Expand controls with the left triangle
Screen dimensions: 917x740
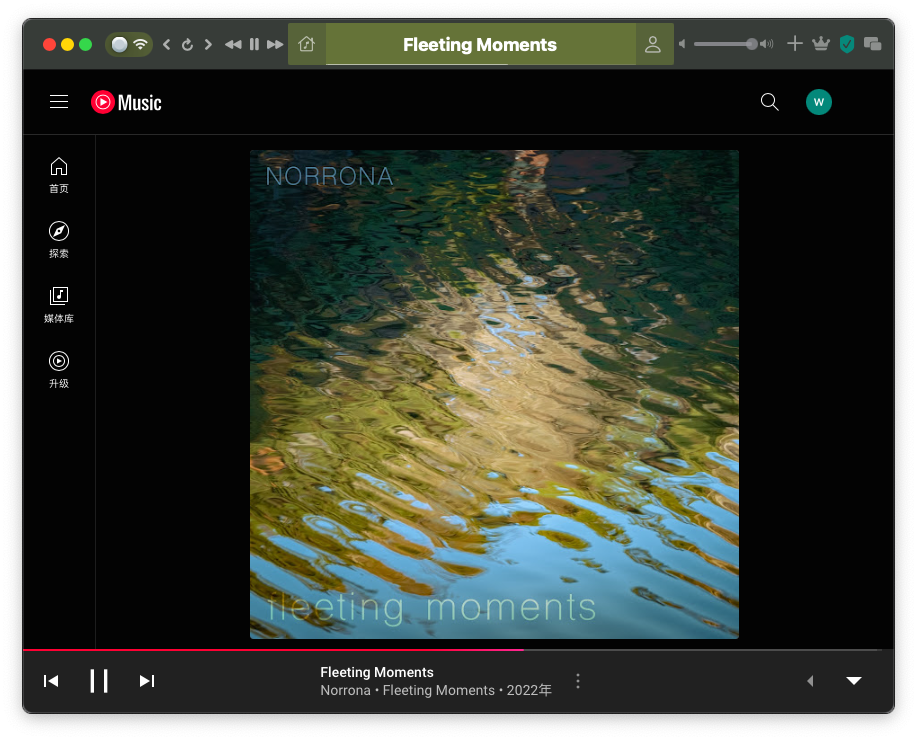(x=810, y=681)
